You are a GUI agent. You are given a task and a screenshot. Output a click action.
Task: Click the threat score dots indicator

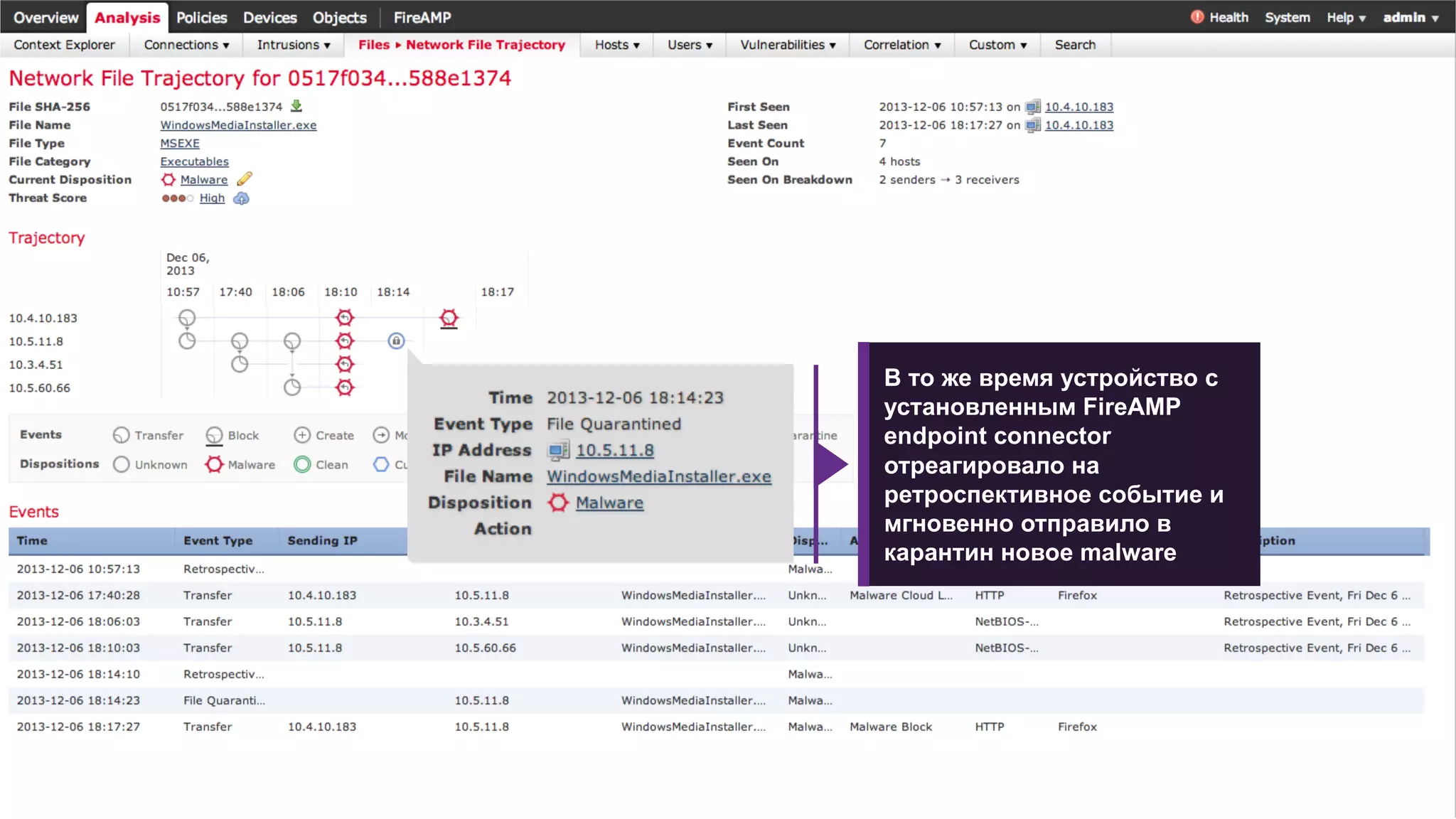[x=178, y=198]
